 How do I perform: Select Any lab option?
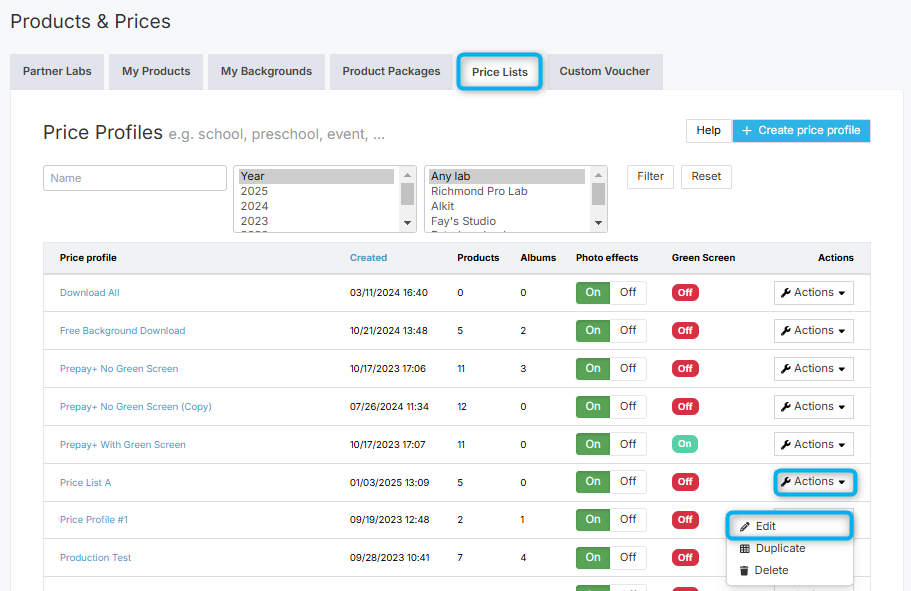pos(507,176)
